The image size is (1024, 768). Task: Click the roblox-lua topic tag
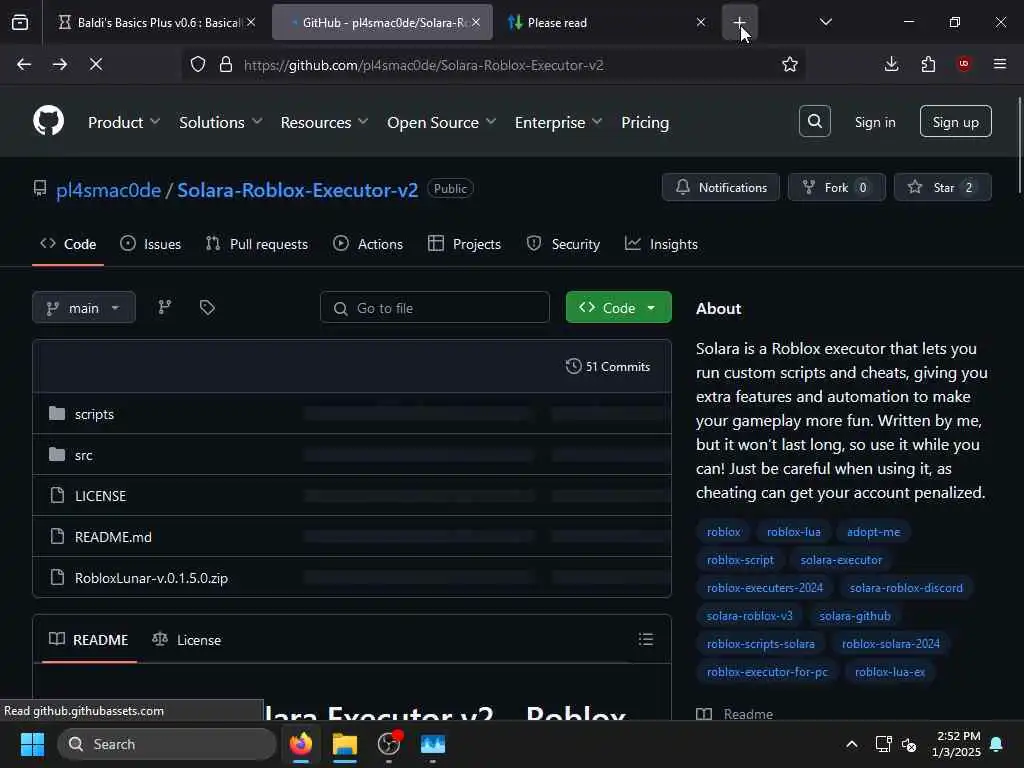[793, 532]
